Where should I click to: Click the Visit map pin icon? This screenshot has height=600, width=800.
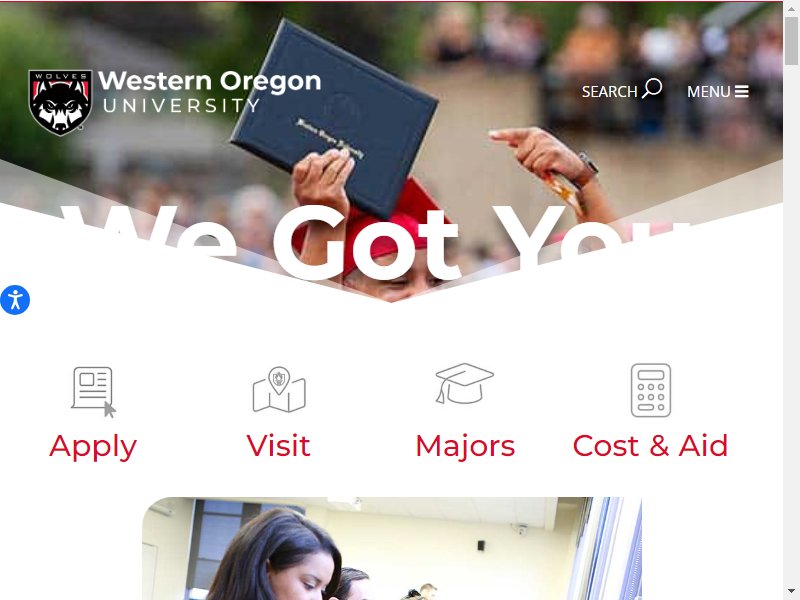(x=279, y=389)
